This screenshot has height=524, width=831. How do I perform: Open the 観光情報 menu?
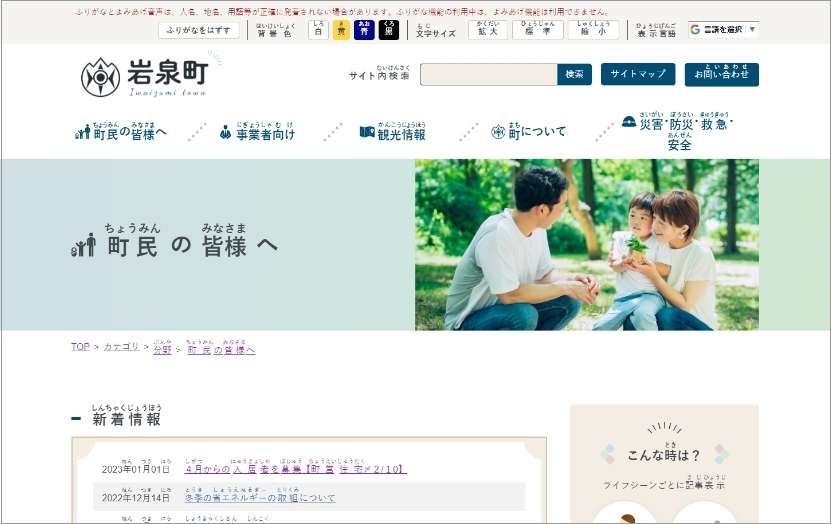(393, 131)
